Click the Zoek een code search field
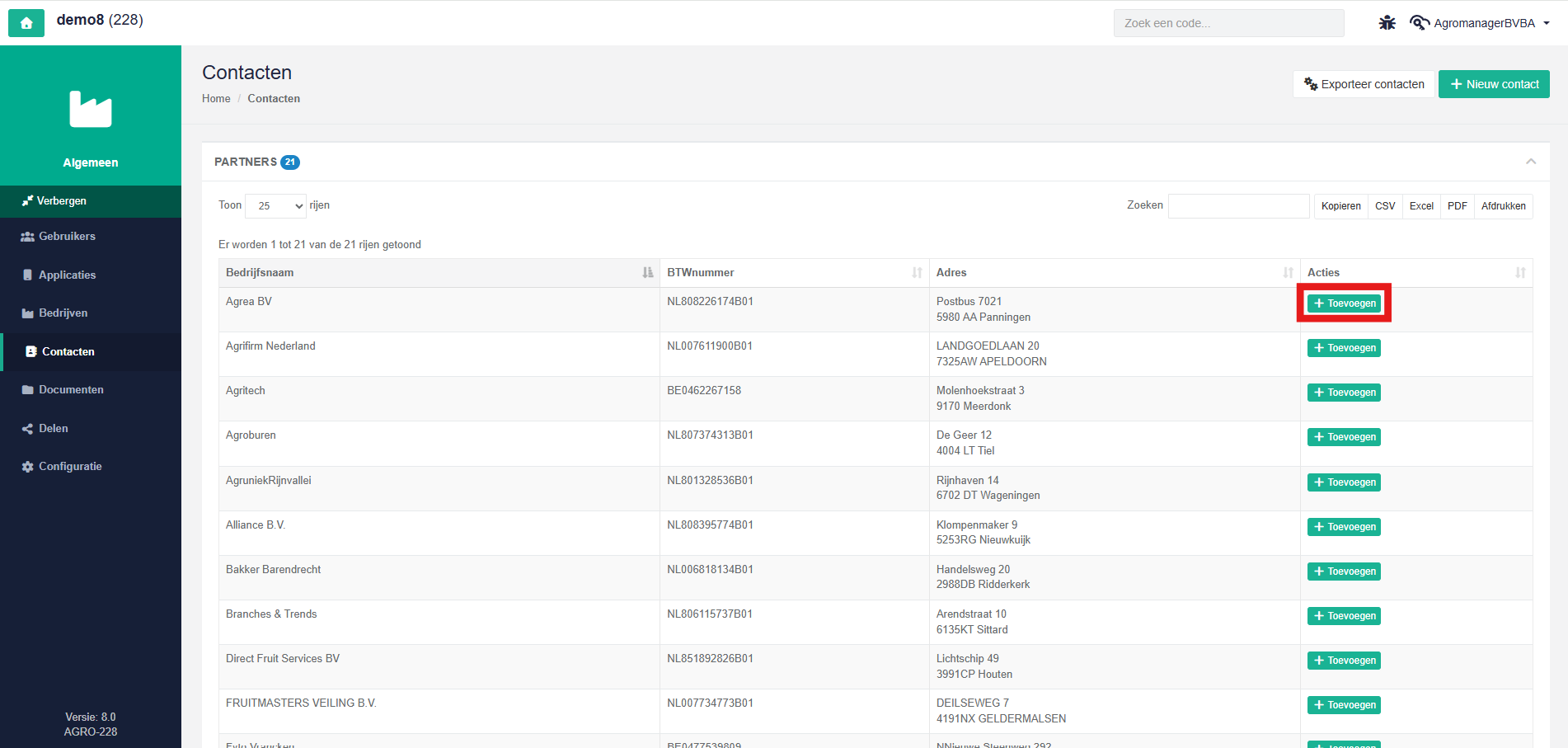 pyautogui.click(x=1228, y=23)
